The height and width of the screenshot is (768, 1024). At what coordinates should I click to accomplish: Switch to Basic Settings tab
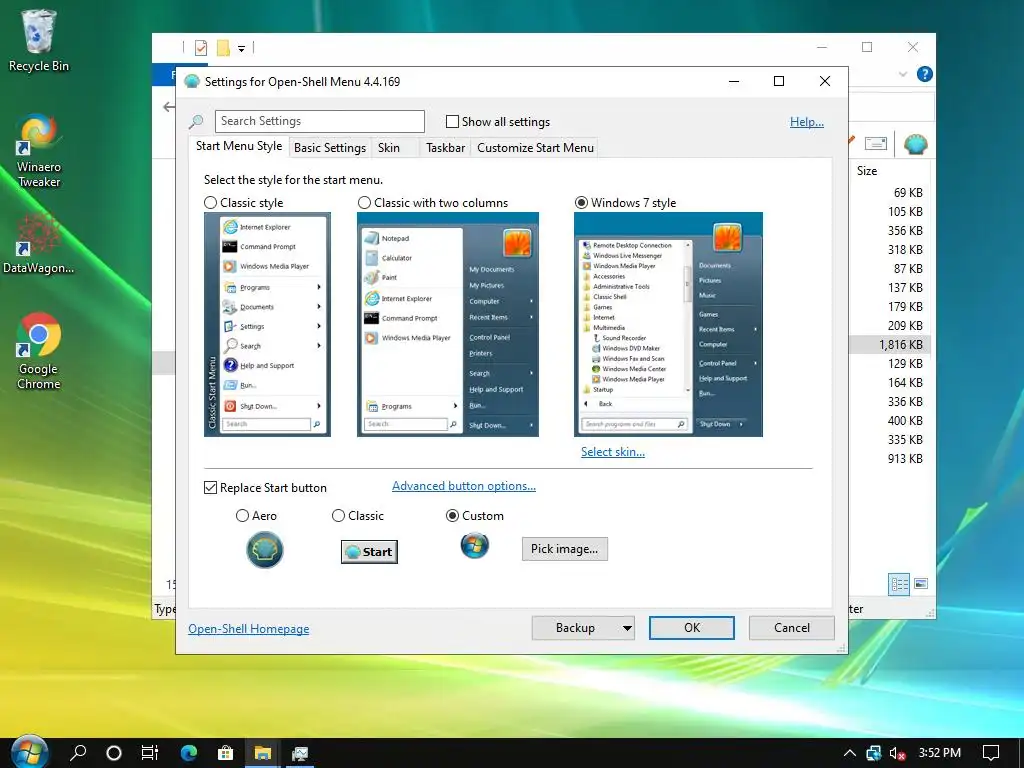pyautogui.click(x=330, y=148)
